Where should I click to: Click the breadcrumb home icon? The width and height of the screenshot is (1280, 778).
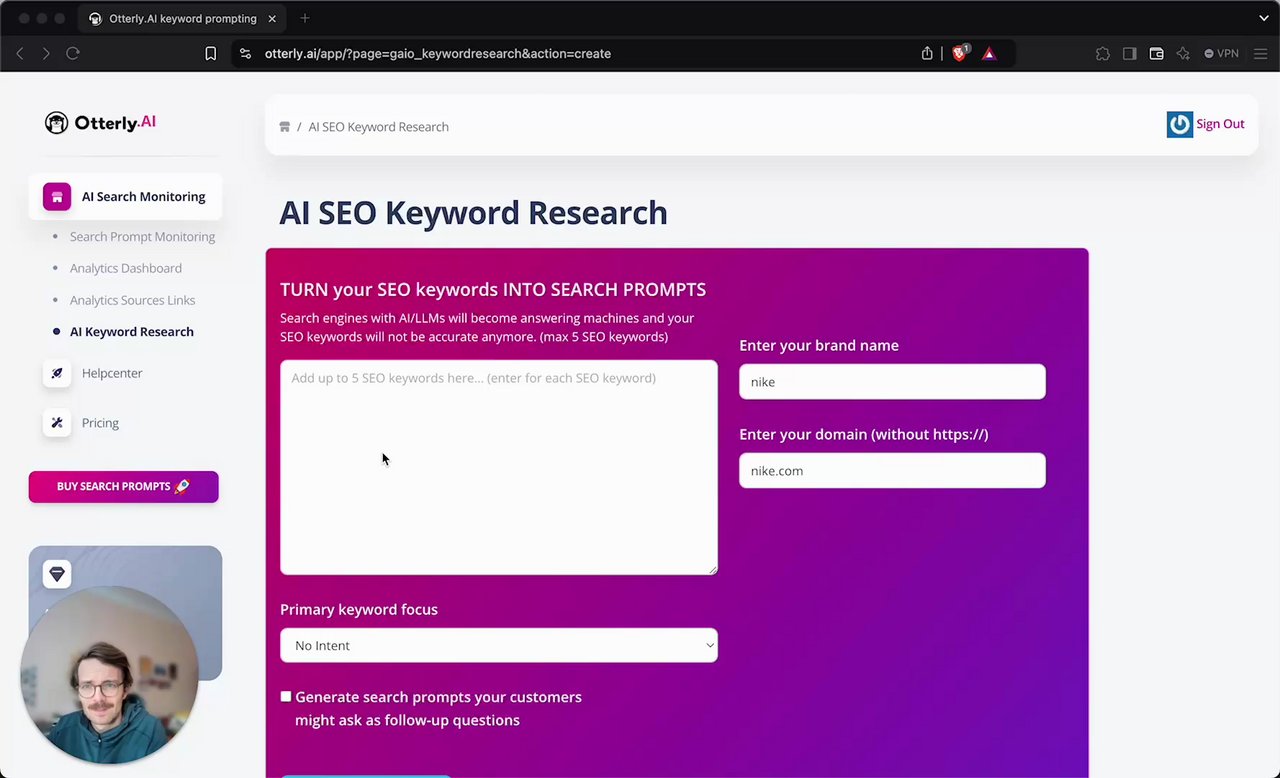click(285, 127)
